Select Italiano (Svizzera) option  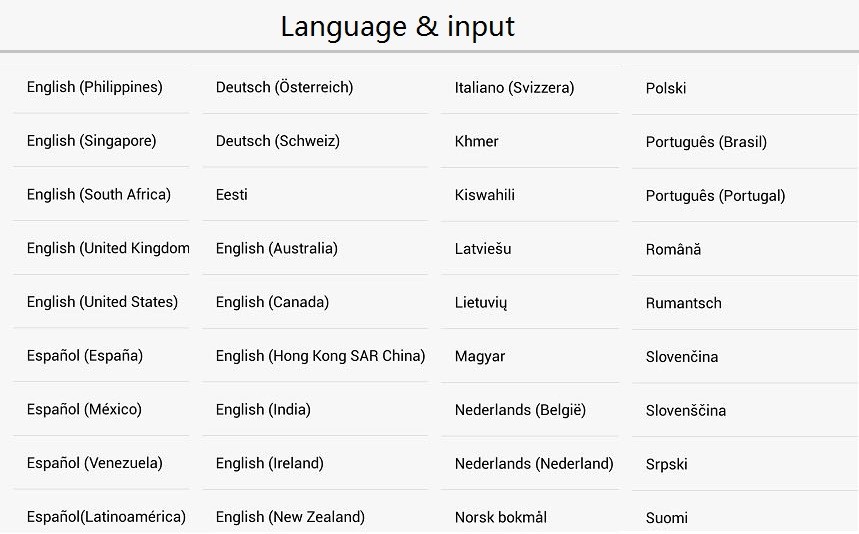point(515,88)
